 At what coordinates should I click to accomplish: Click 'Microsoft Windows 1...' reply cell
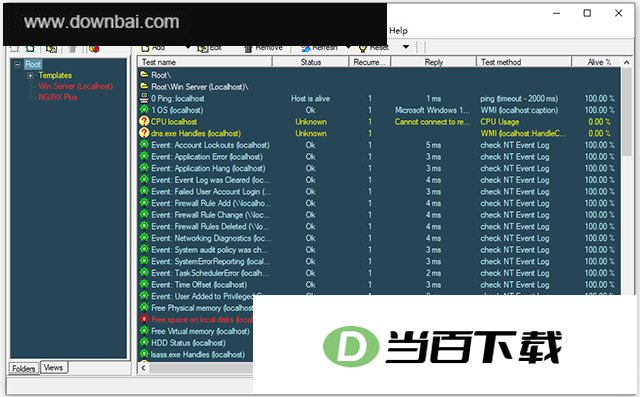pyautogui.click(x=432, y=110)
